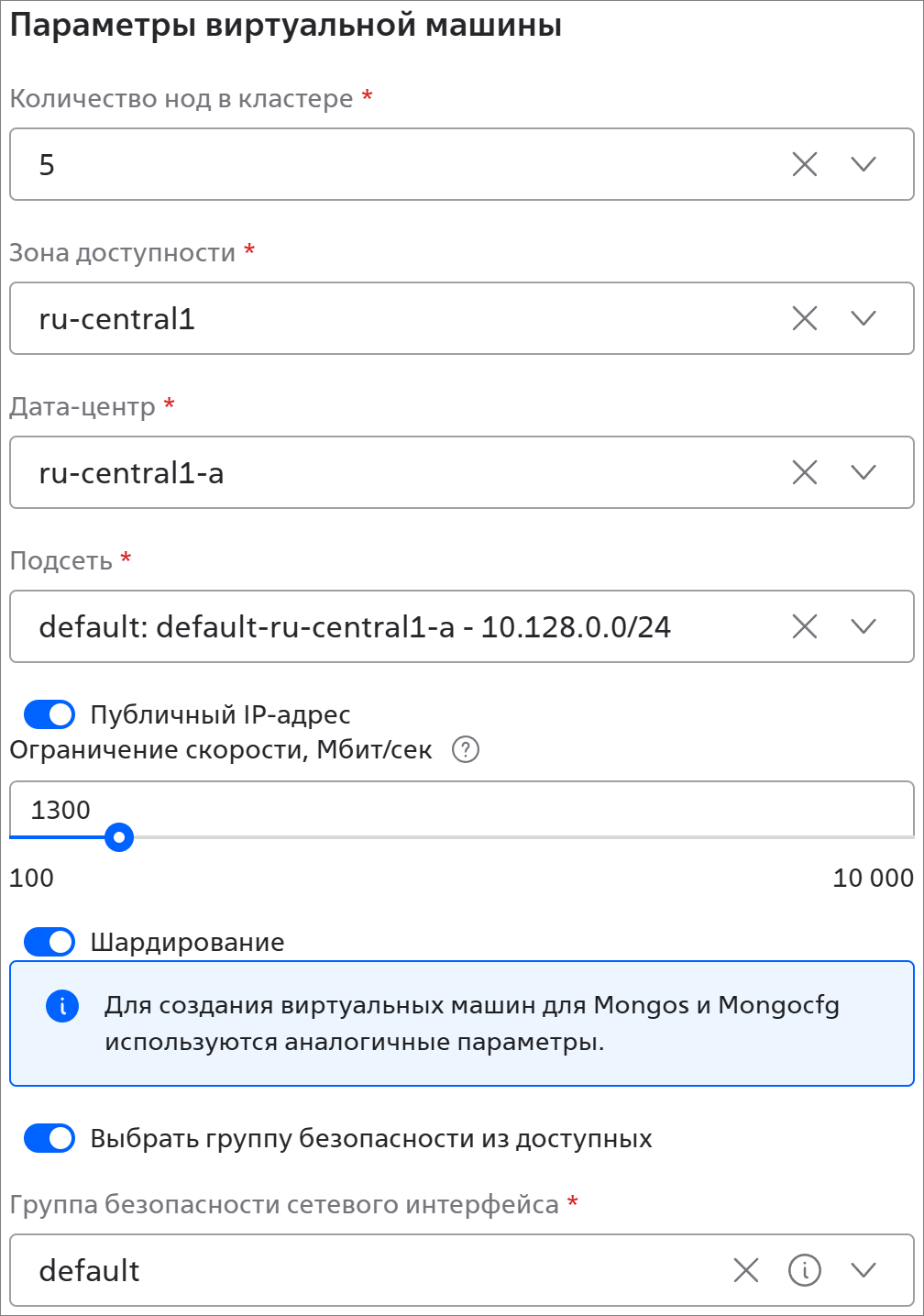Open the speed limit help tooltip
924x1316 pixels.
point(466,750)
